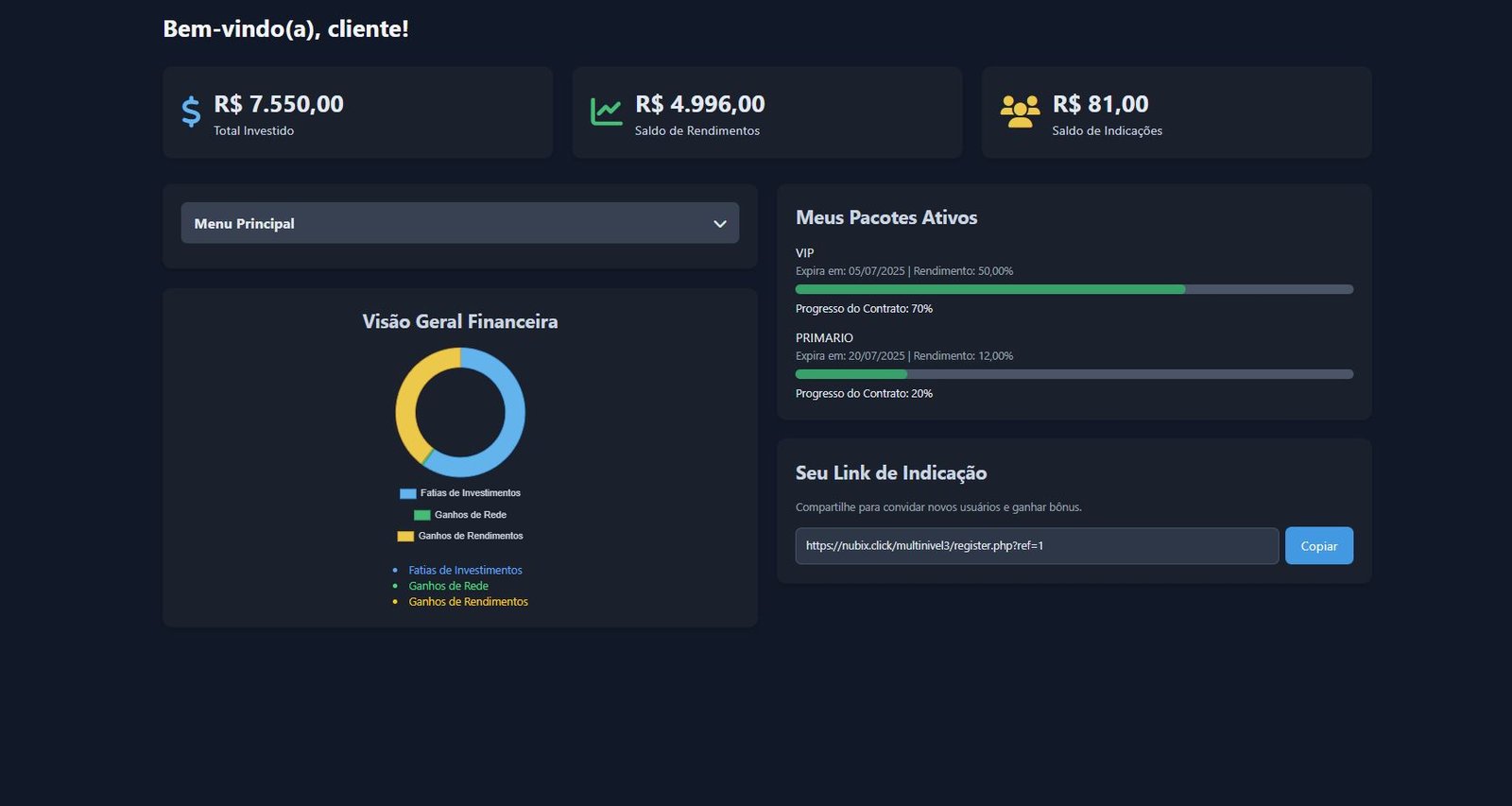Click the Ganhos de Rede bullet list link
The image size is (1512, 806).
tap(448, 586)
